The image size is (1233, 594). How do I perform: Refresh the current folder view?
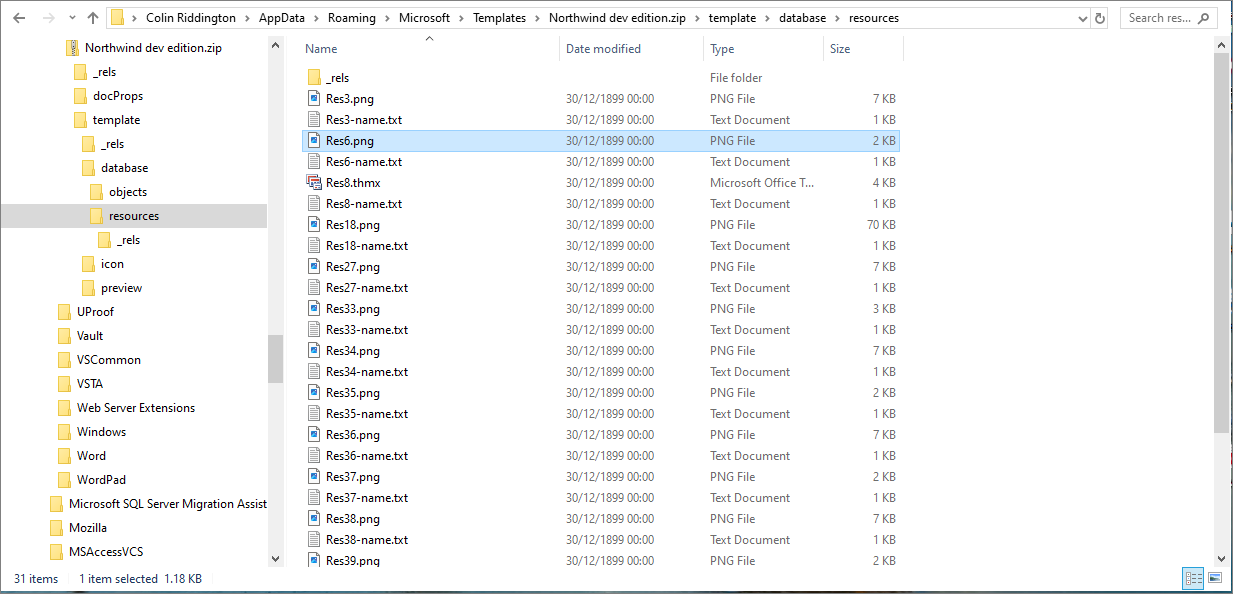1100,18
